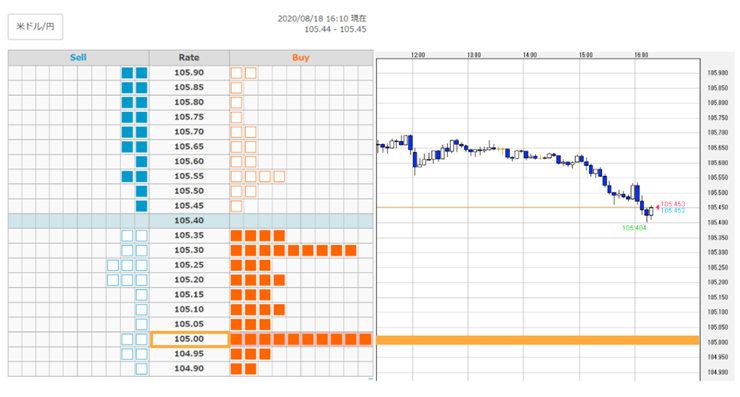This screenshot has width=740, height=397.
Task: Select the 105.10 rate cell
Action: [189, 310]
